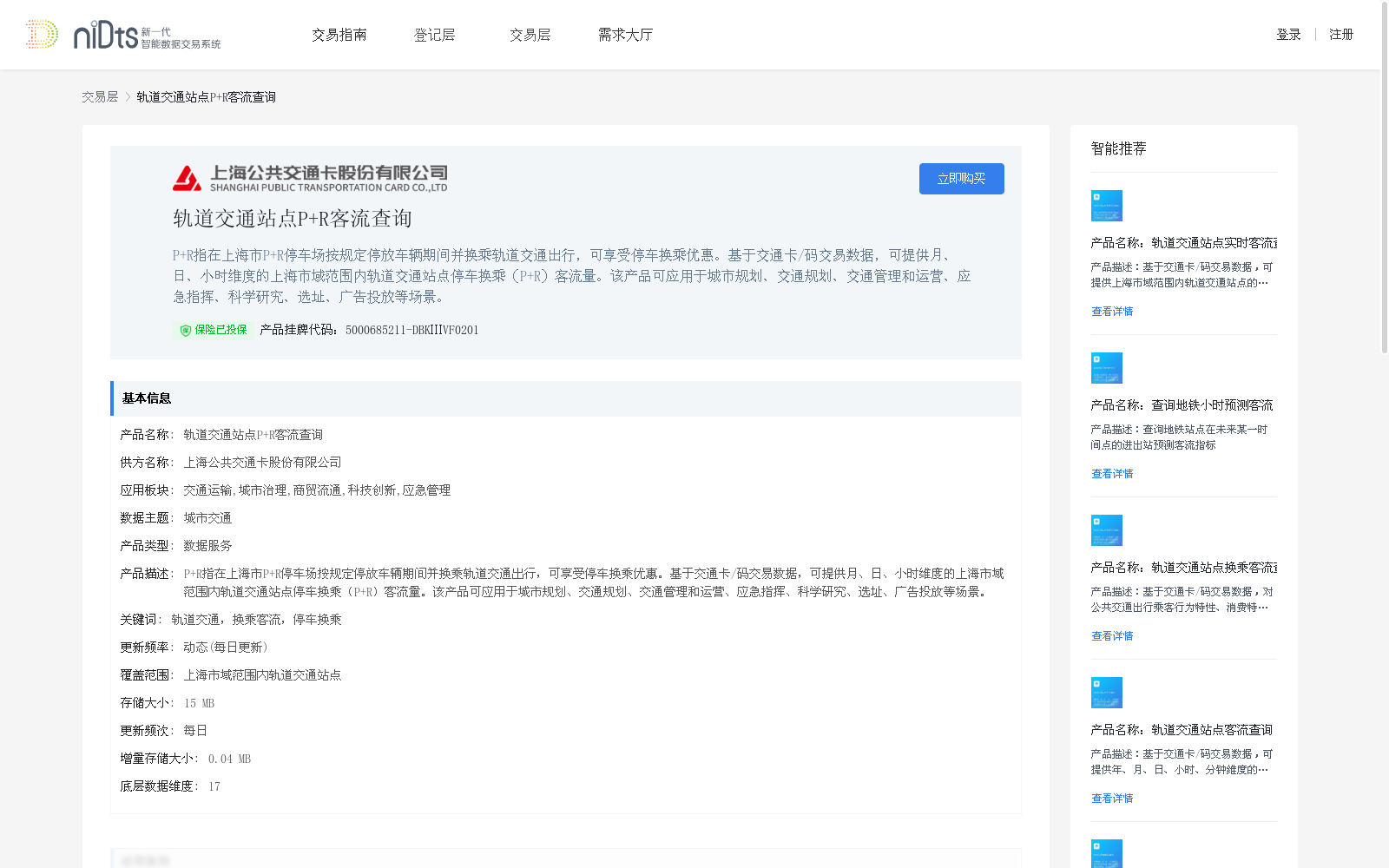Screen dimensions: 1389x868
Task: Open the 需求大厅 menu
Action: pos(625,35)
